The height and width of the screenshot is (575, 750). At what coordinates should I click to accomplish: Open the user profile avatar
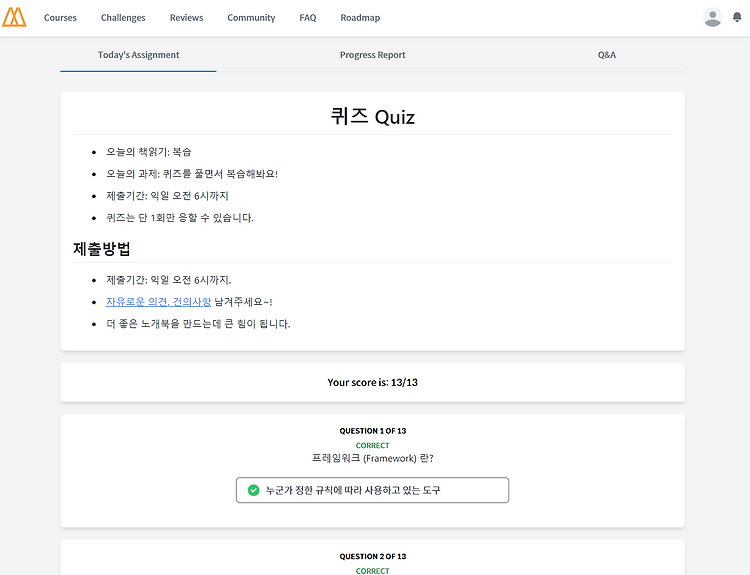pyautogui.click(x=712, y=18)
